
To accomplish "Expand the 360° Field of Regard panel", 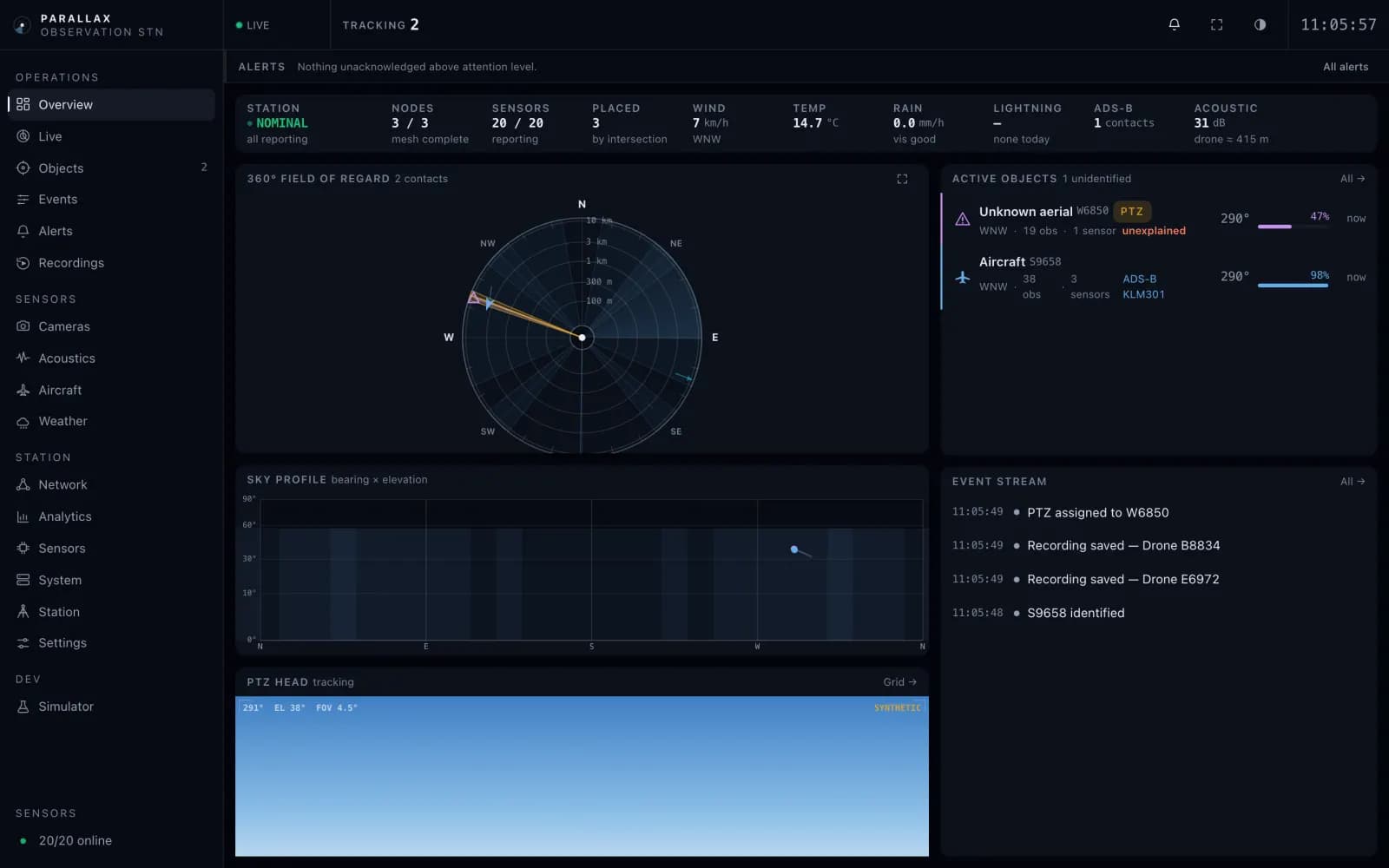I will [x=902, y=179].
